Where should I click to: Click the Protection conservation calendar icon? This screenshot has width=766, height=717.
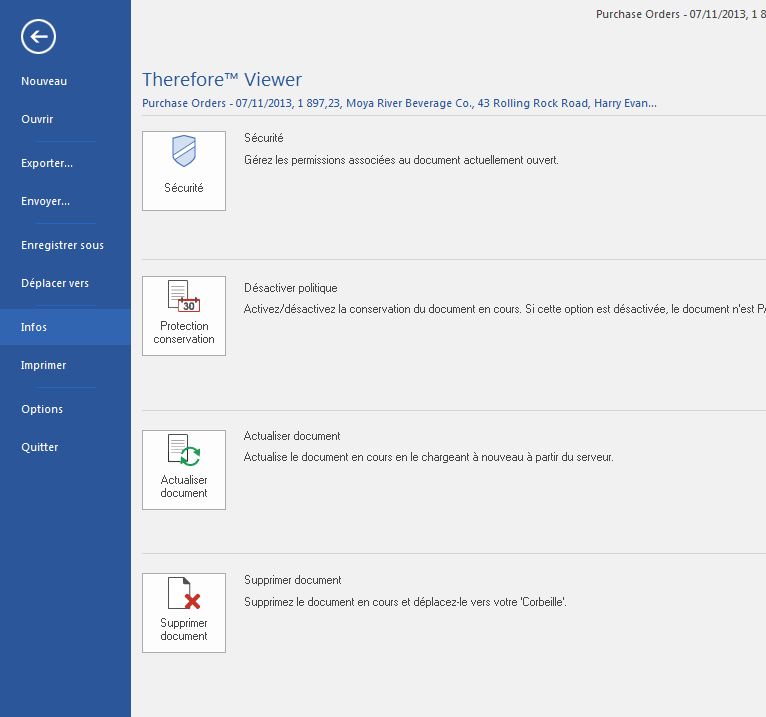pyautogui.click(x=184, y=298)
